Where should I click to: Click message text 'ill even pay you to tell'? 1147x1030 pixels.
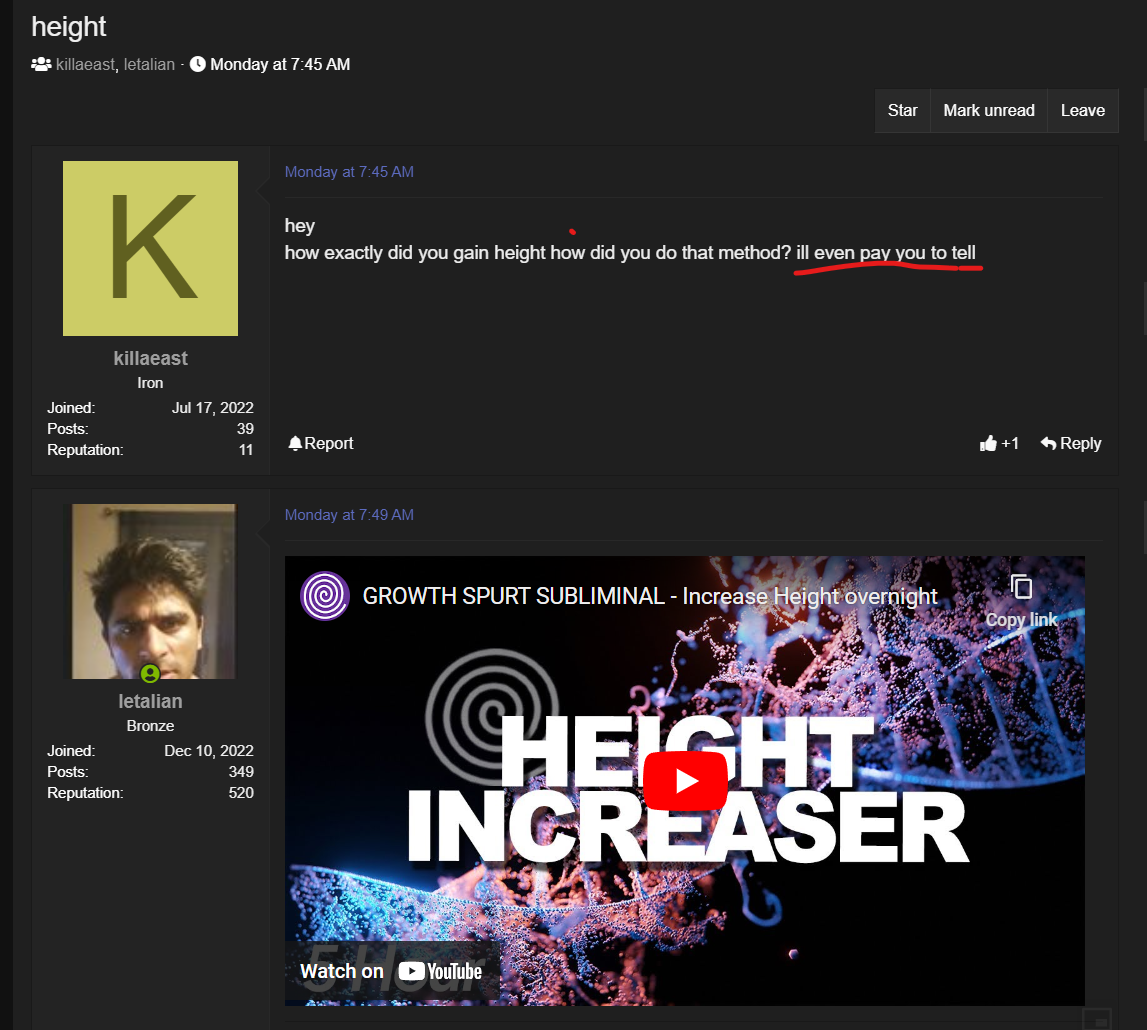(x=886, y=253)
